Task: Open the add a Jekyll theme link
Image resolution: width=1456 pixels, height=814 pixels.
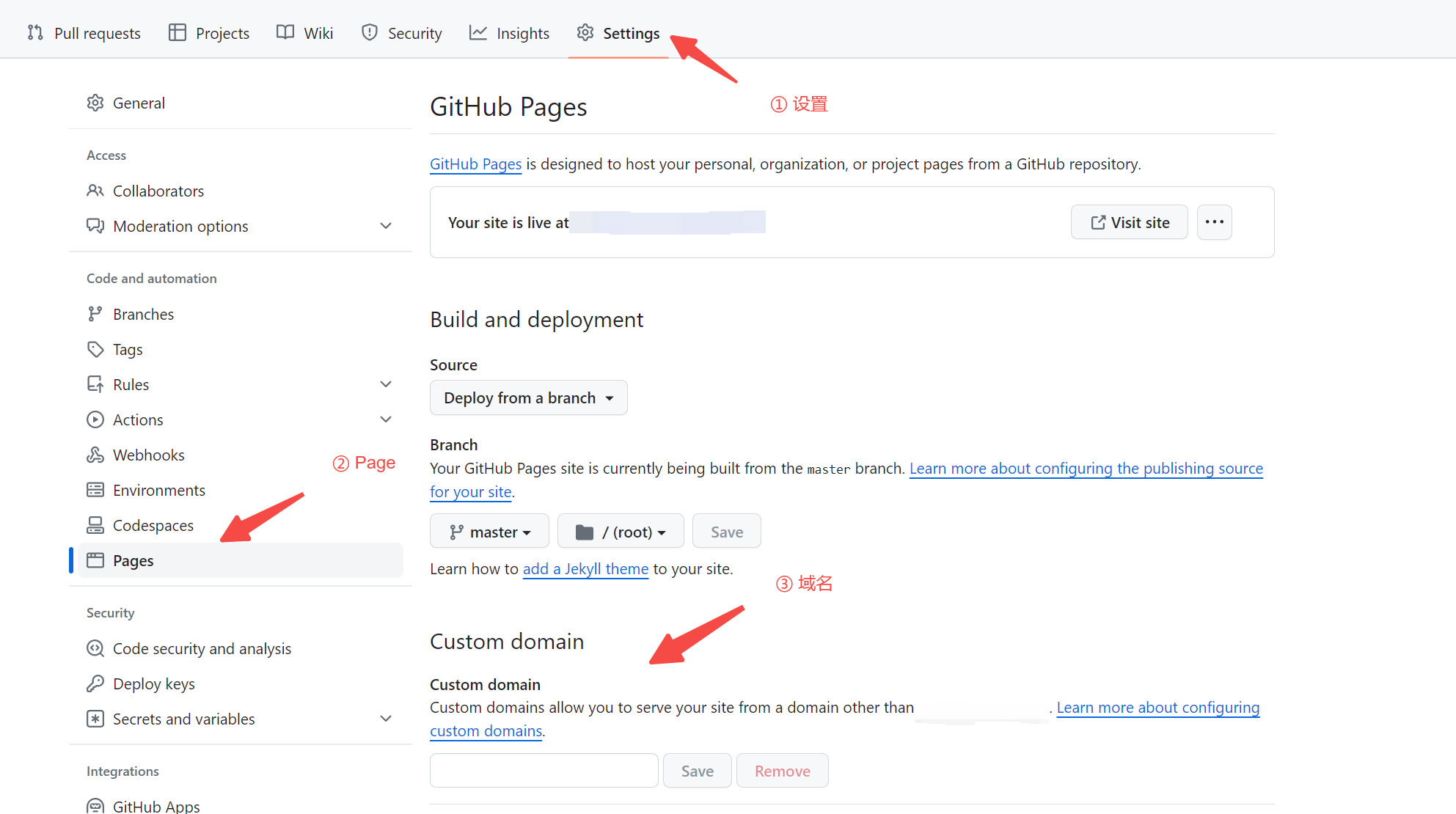Action: click(585, 568)
